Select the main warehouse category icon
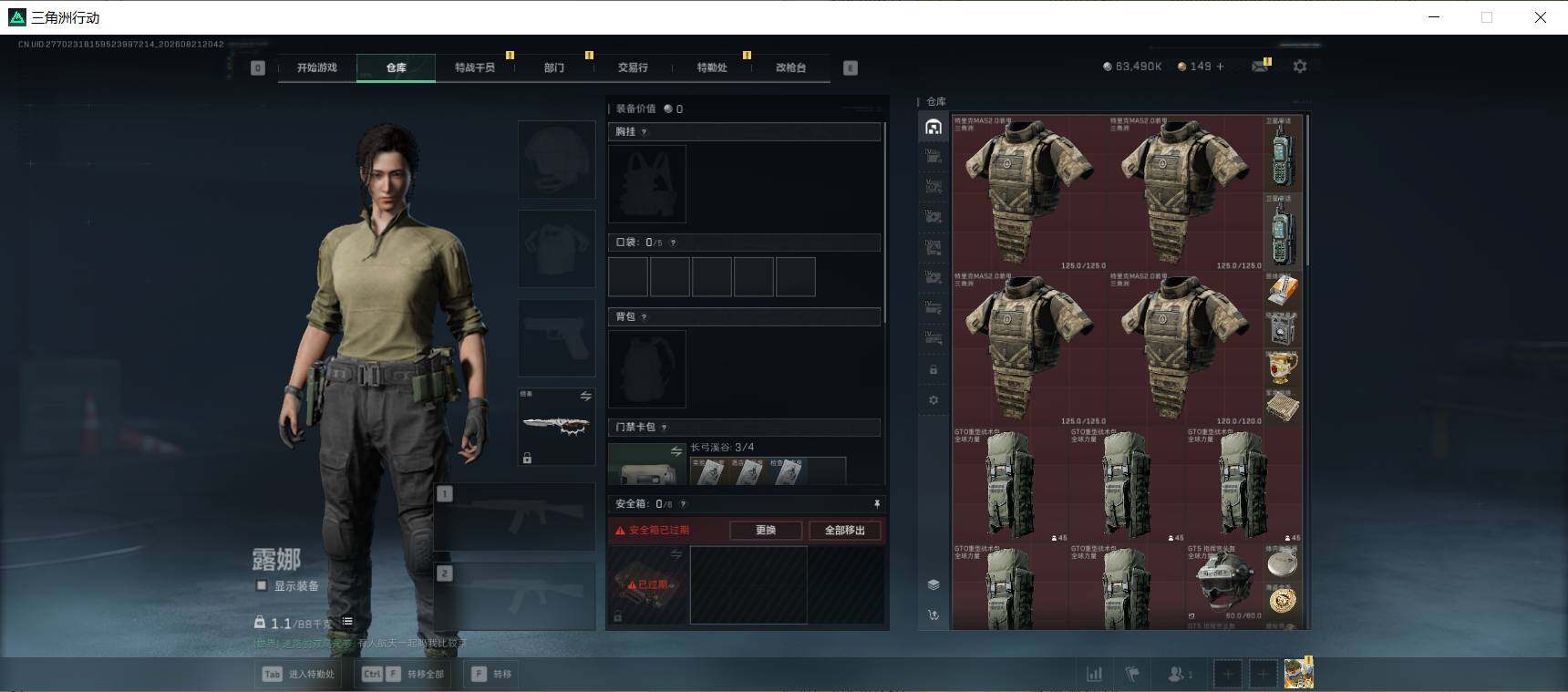 tap(934, 127)
